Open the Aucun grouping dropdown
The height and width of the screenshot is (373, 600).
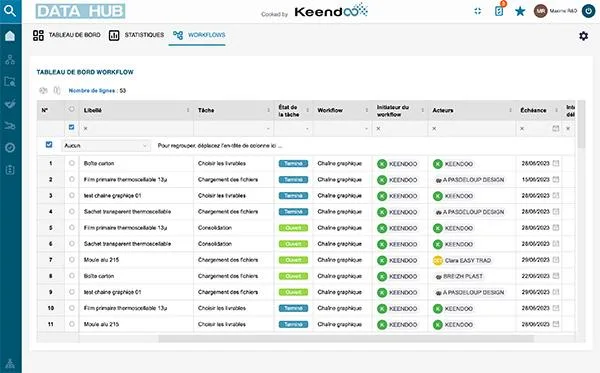click(106, 146)
